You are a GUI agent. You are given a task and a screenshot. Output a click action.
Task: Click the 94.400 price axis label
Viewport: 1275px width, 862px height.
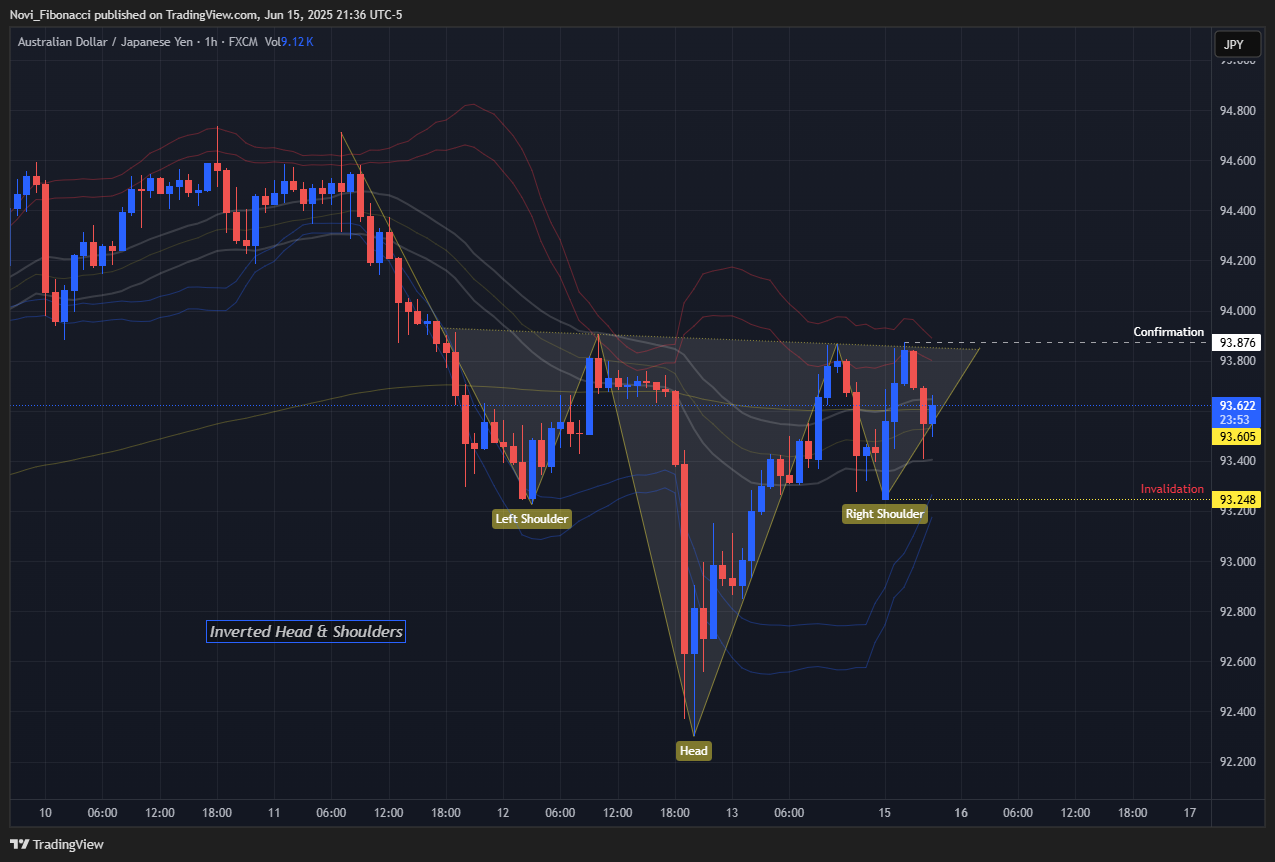click(x=1238, y=211)
